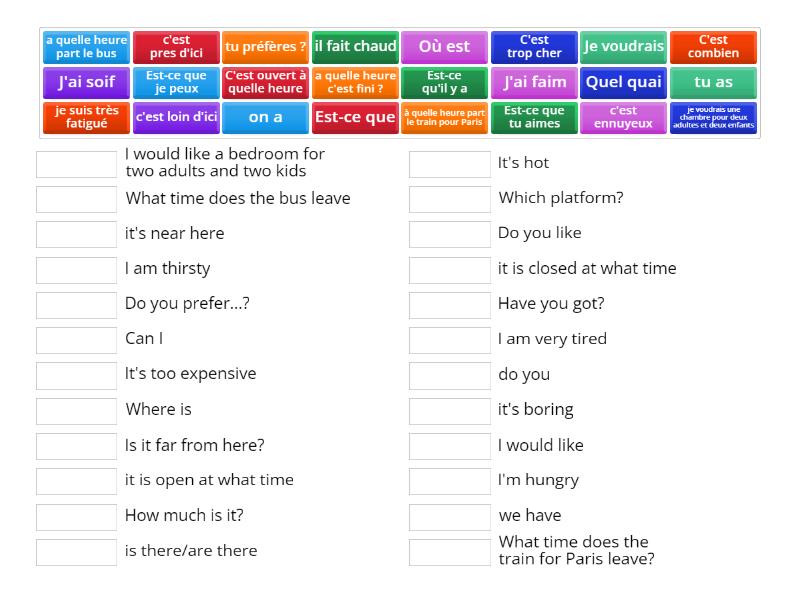Click the 'je suis très fatigué' red tile
Screen dimensions: 800x600
(x=86, y=117)
